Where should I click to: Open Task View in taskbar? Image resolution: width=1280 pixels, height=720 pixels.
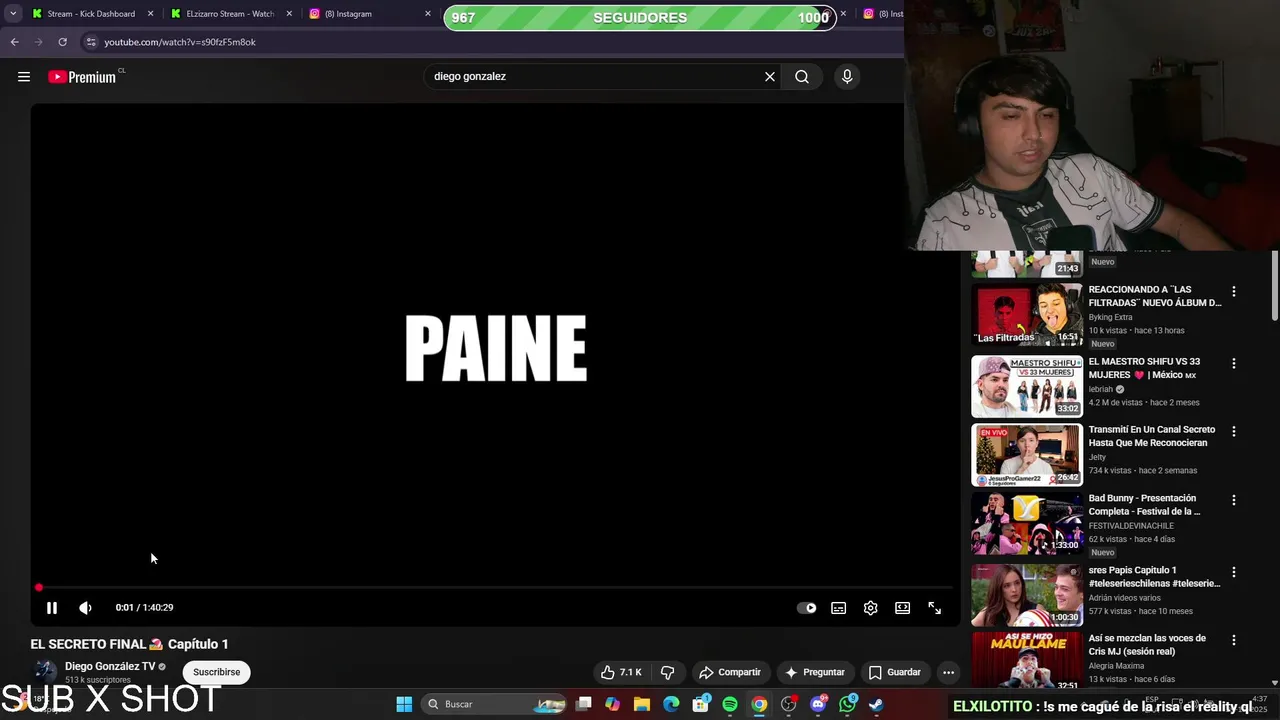tap(584, 704)
